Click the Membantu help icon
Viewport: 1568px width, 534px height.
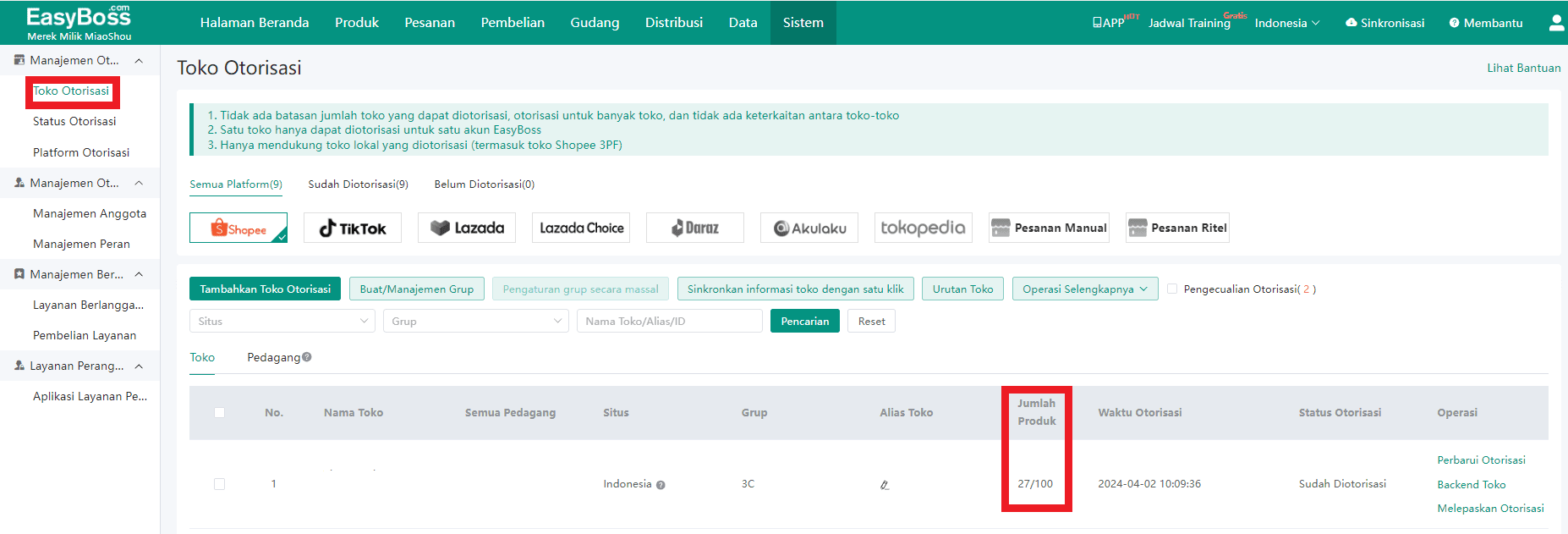click(x=1455, y=23)
